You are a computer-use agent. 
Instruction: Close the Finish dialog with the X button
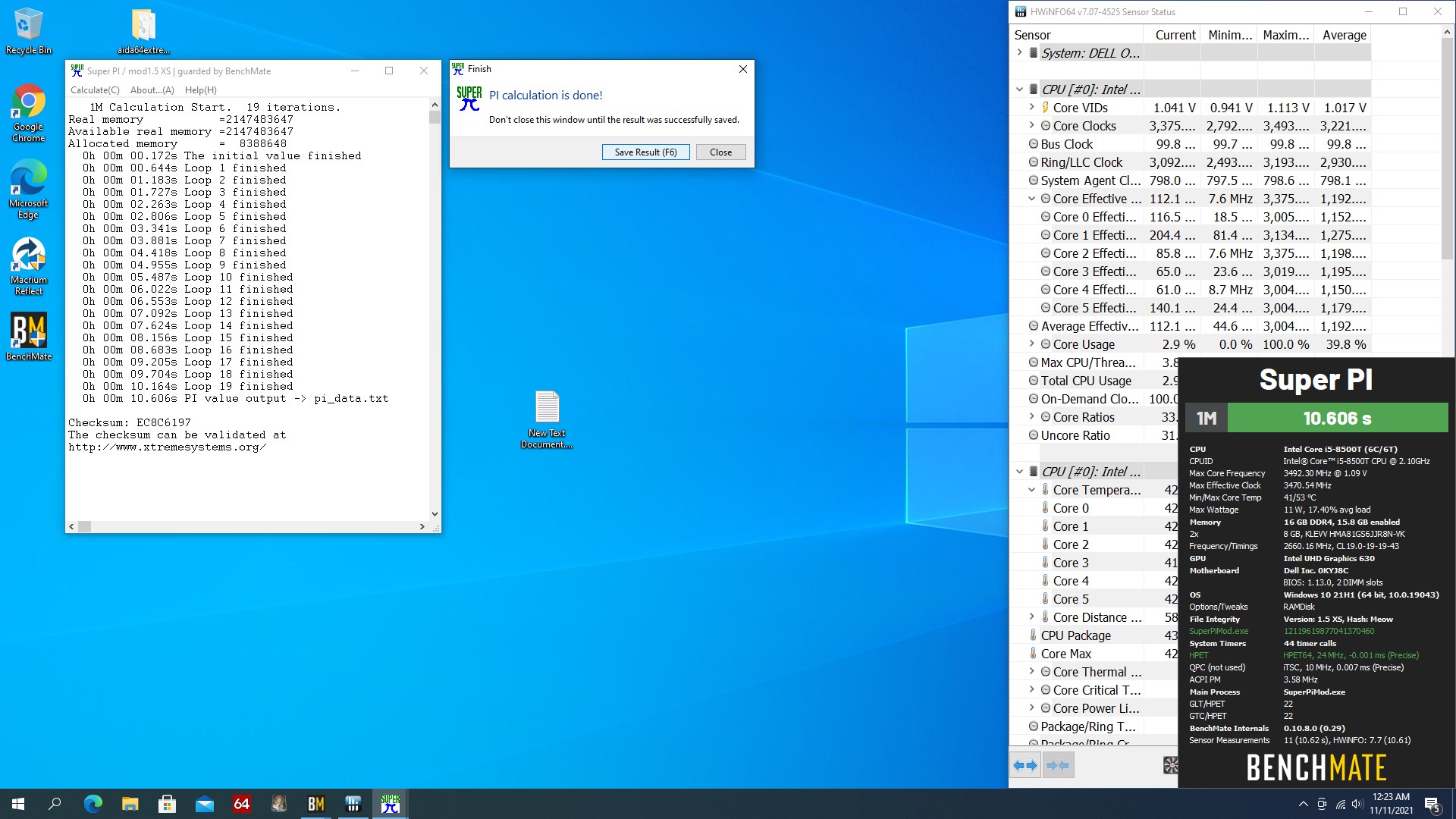point(743,69)
